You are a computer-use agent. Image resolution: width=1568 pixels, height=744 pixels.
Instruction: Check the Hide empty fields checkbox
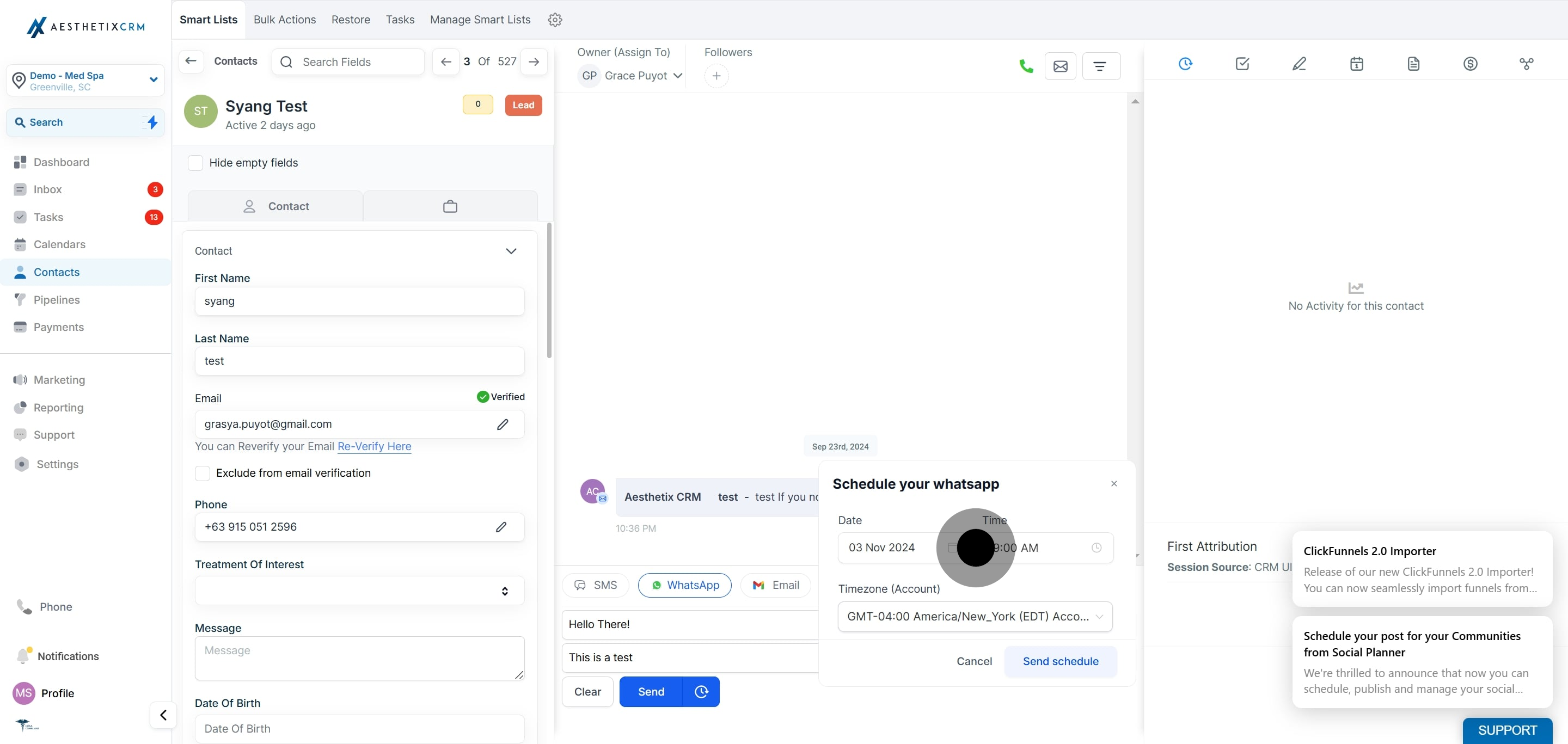[195, 163]
